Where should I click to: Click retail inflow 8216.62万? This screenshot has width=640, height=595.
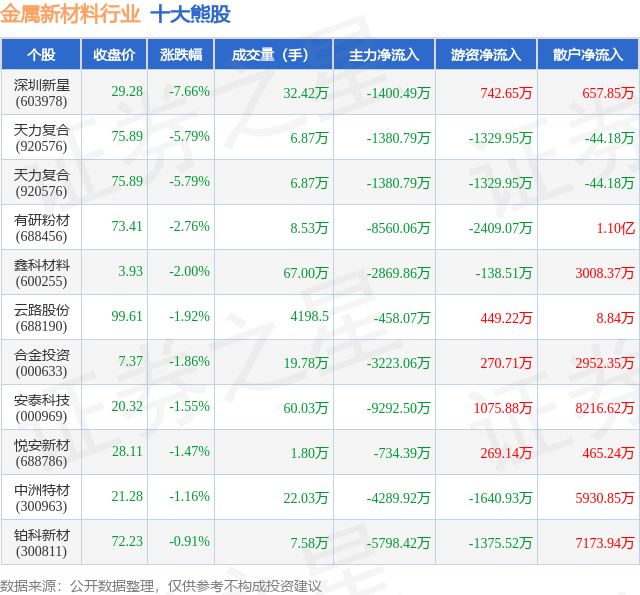point(605,408)
